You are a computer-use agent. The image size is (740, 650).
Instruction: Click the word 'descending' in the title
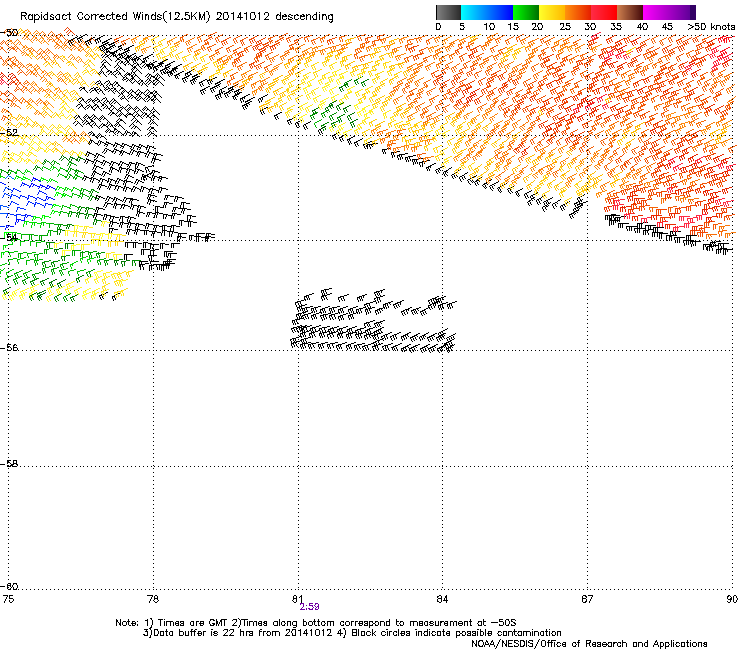304,17
